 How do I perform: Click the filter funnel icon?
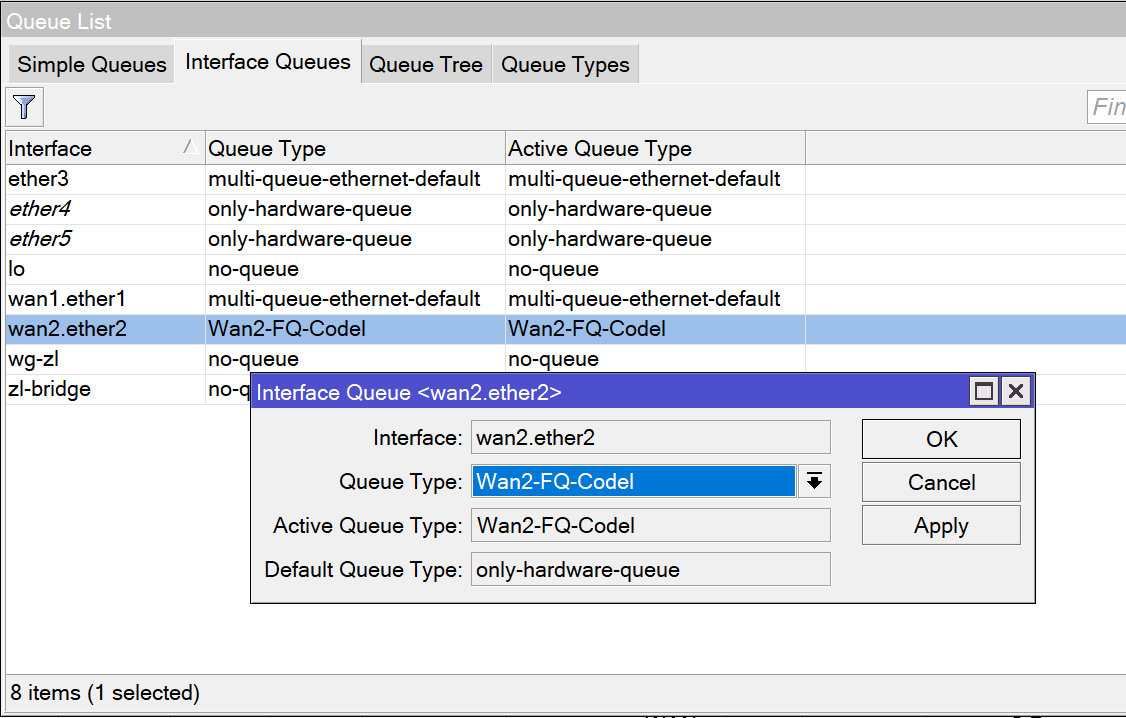click(x=24, y=107)
